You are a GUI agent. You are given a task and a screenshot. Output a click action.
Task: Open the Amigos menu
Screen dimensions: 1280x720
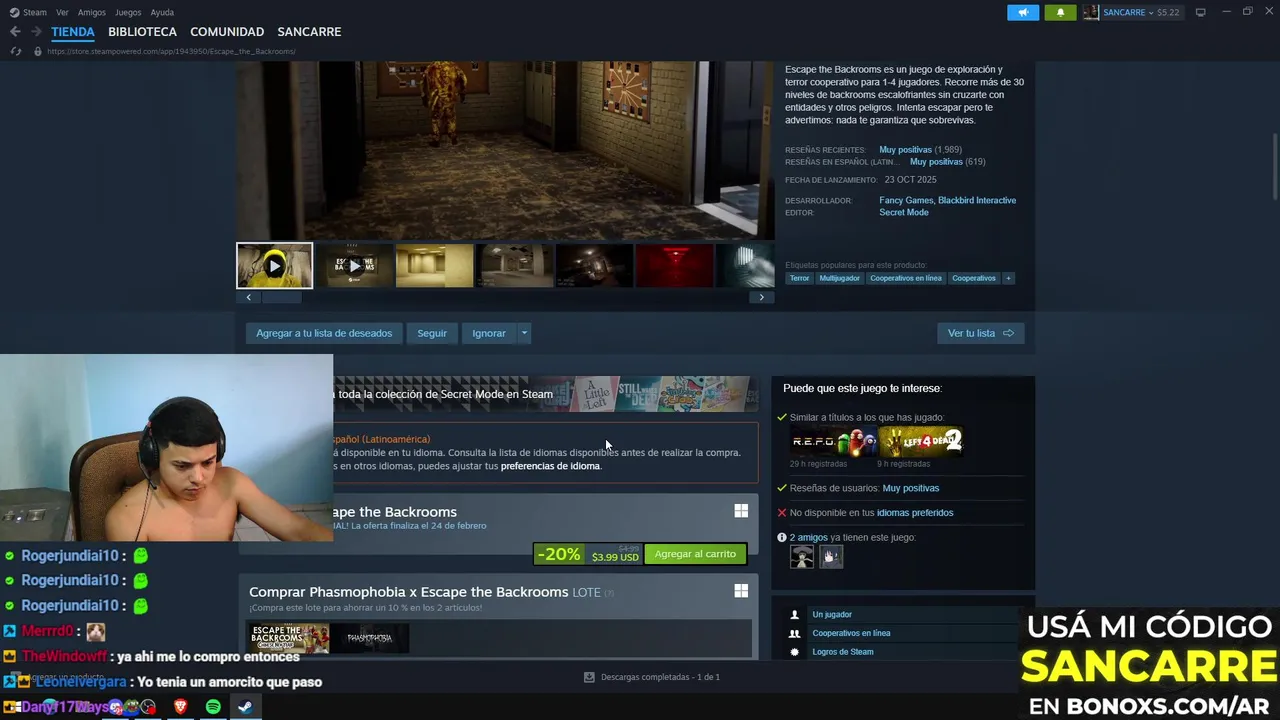(x=92, y=12)
